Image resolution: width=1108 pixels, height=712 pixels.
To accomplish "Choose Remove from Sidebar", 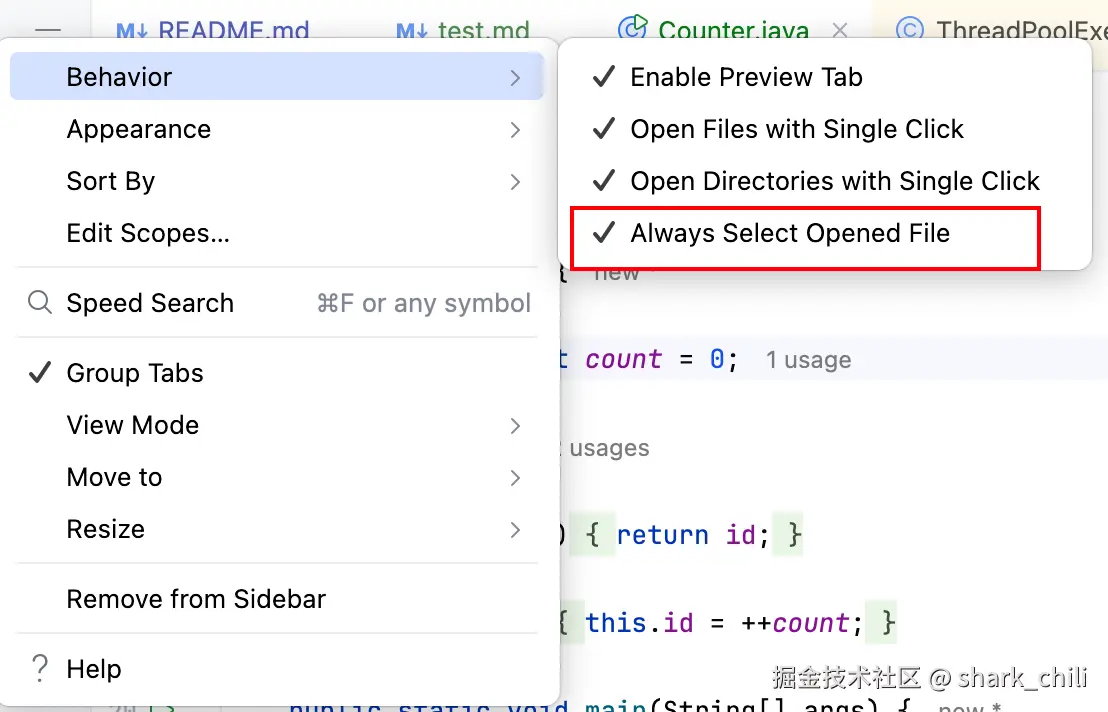I will pyautogui.click(x=196, y=599).
